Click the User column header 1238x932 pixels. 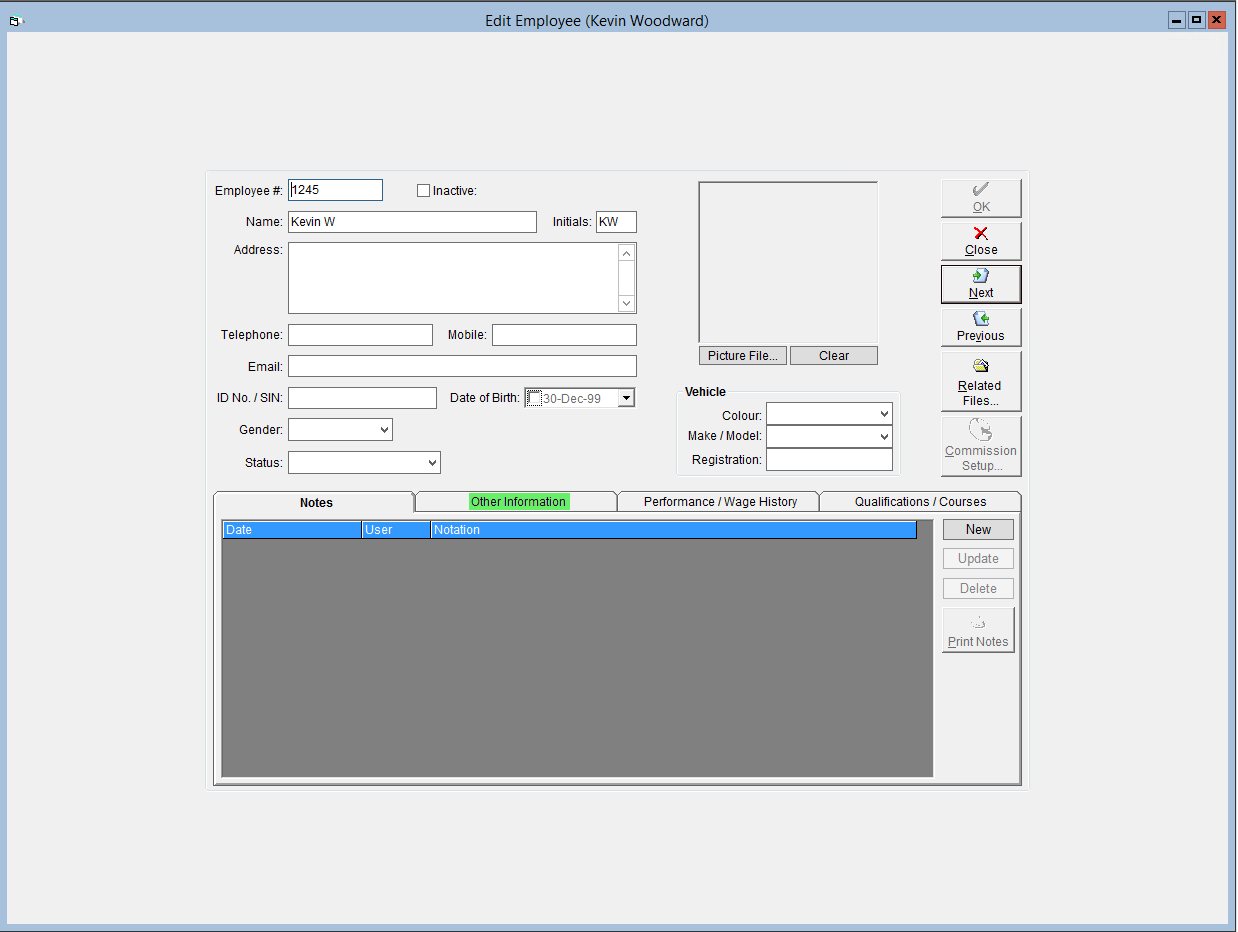tap(396, 530)
